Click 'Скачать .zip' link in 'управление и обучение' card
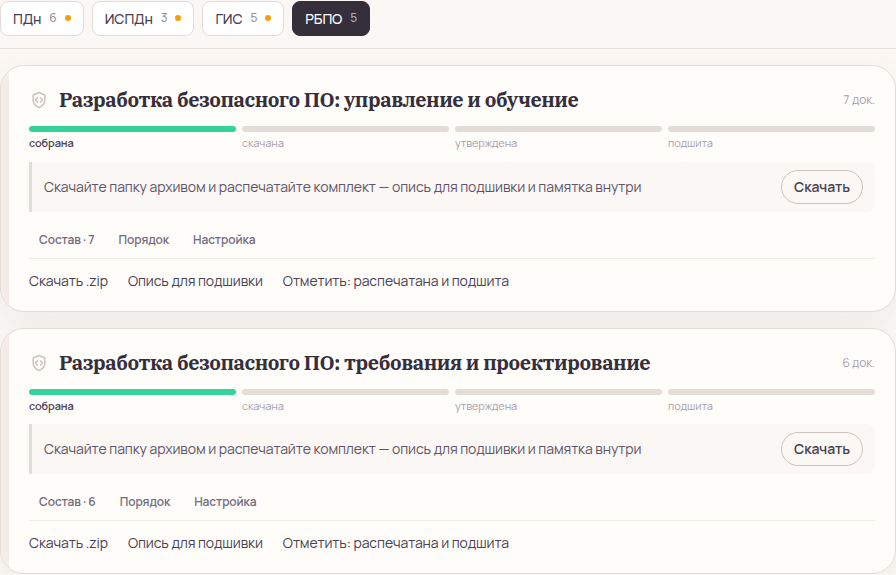Screen dimensions: 896x575 (69, 281)
